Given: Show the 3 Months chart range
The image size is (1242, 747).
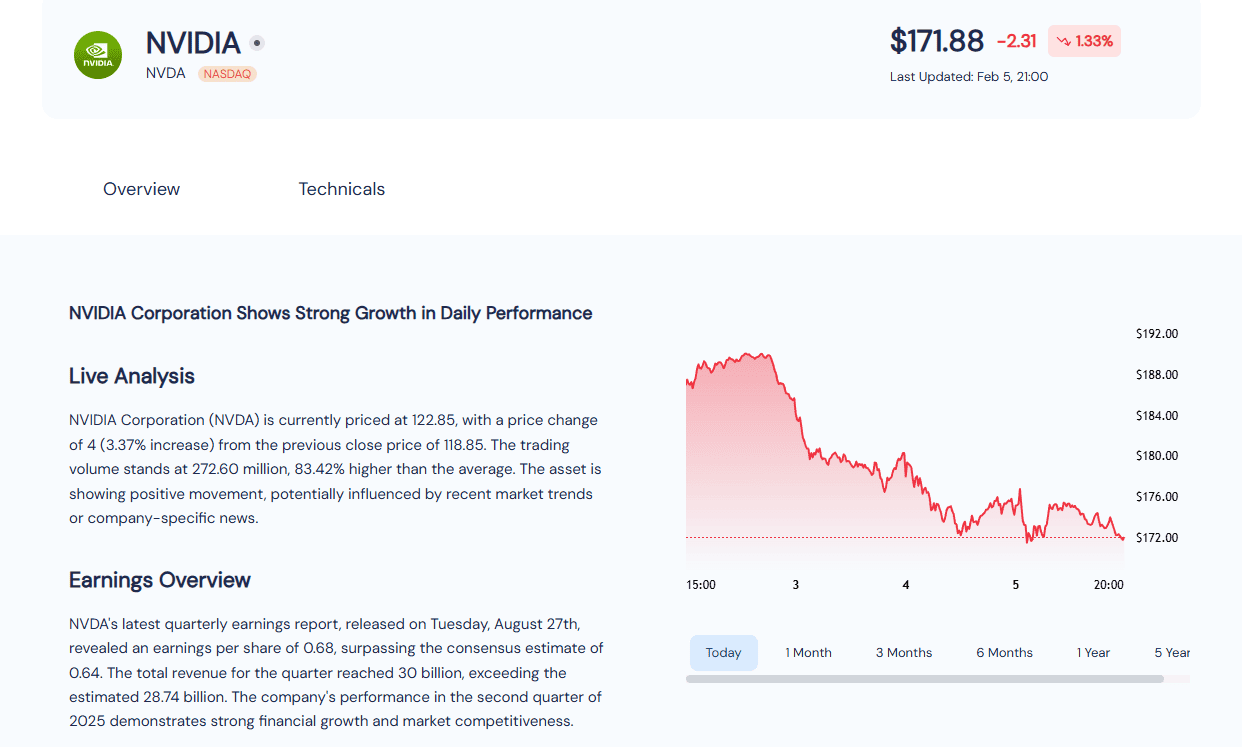Looking at the screenshot, I should pyautogui.click(x=904, y=653).
